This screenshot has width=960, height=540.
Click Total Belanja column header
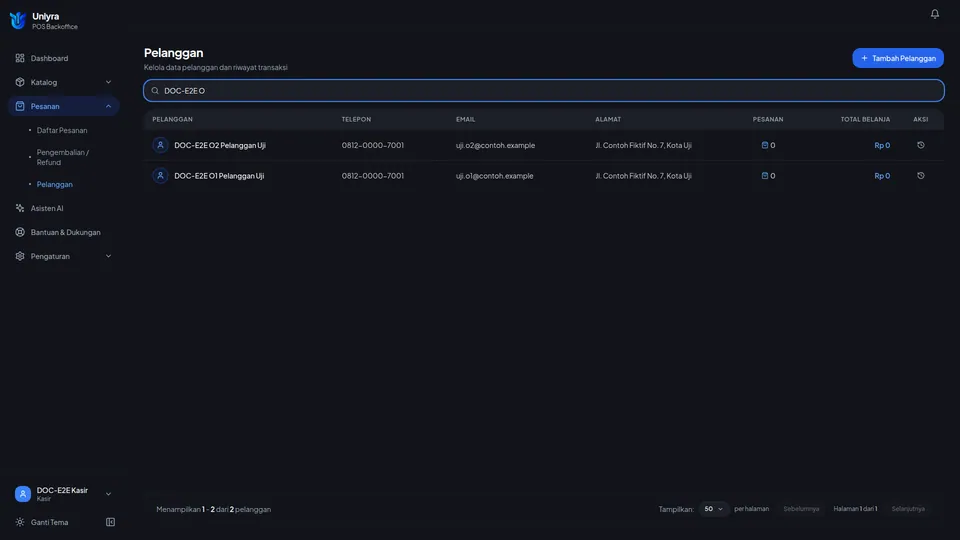(x=865, y=119)
